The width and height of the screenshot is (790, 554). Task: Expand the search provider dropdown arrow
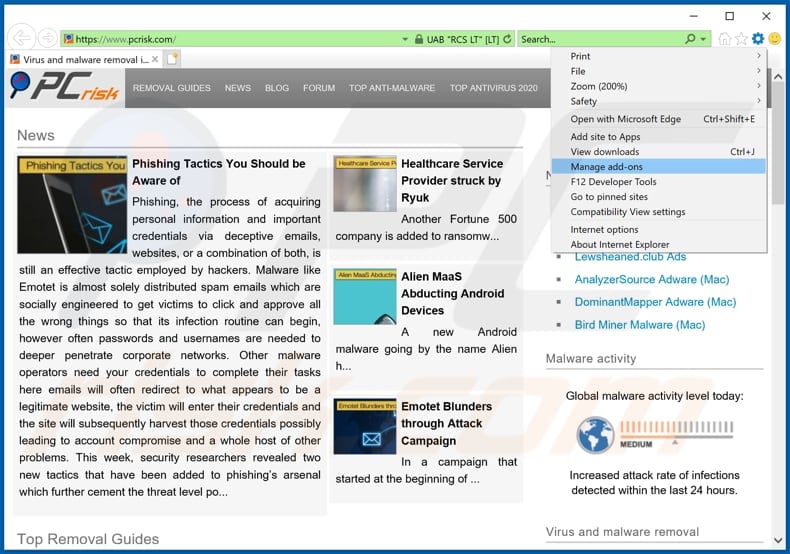coord(703,39)
